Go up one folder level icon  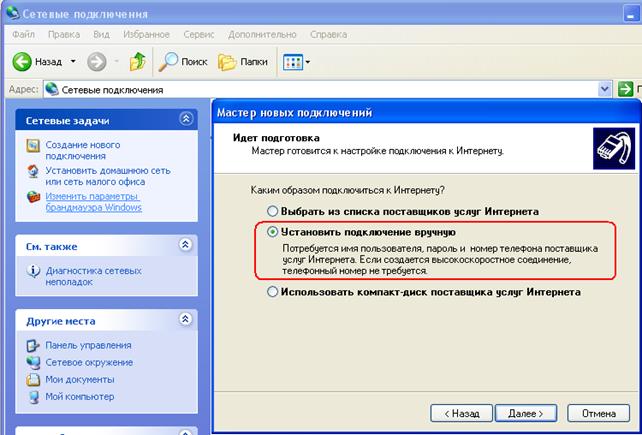[138, 62]
